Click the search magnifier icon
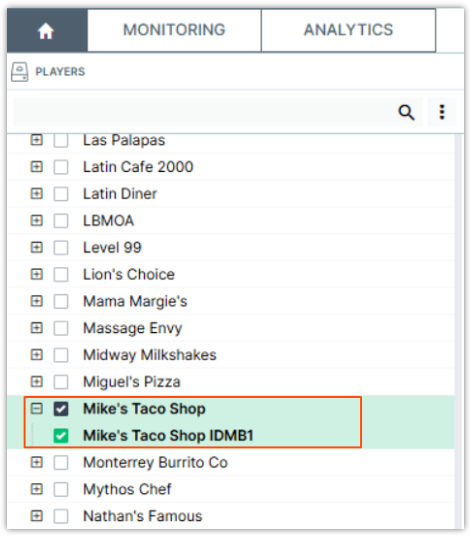This screenshot has width=471, height=537. 406,112
